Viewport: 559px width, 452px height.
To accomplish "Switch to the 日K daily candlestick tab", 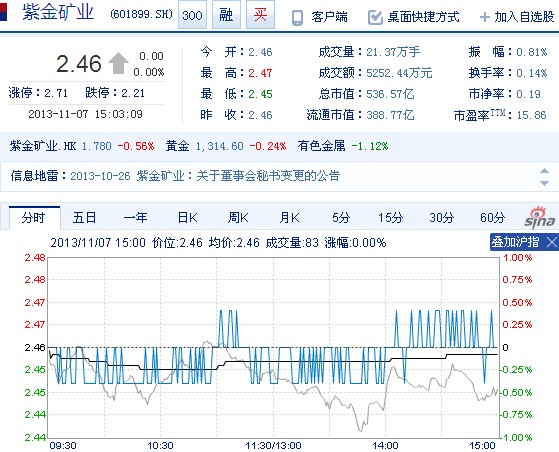I will [187, 217].
